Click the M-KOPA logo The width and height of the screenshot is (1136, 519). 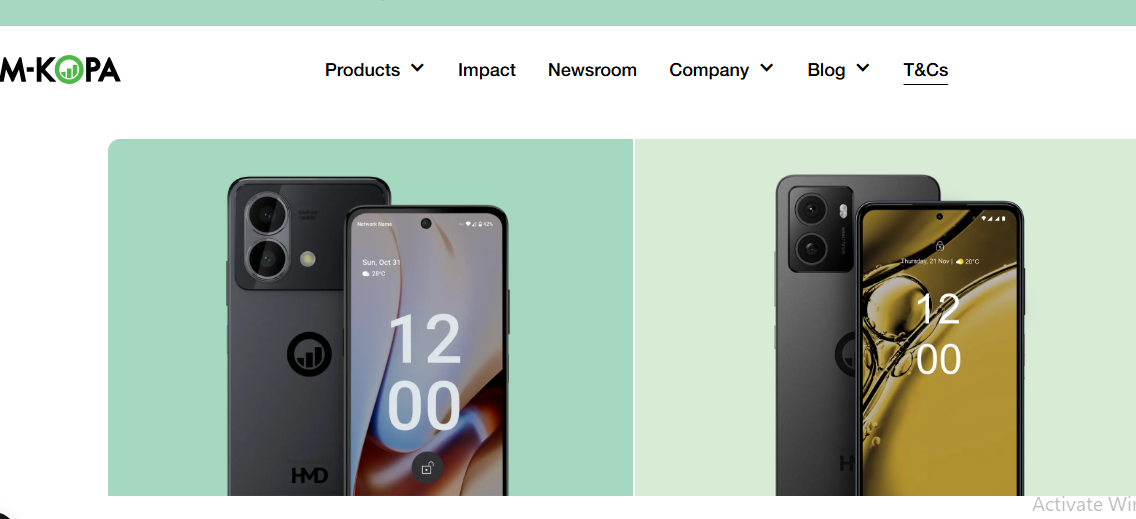click(60, 70)
